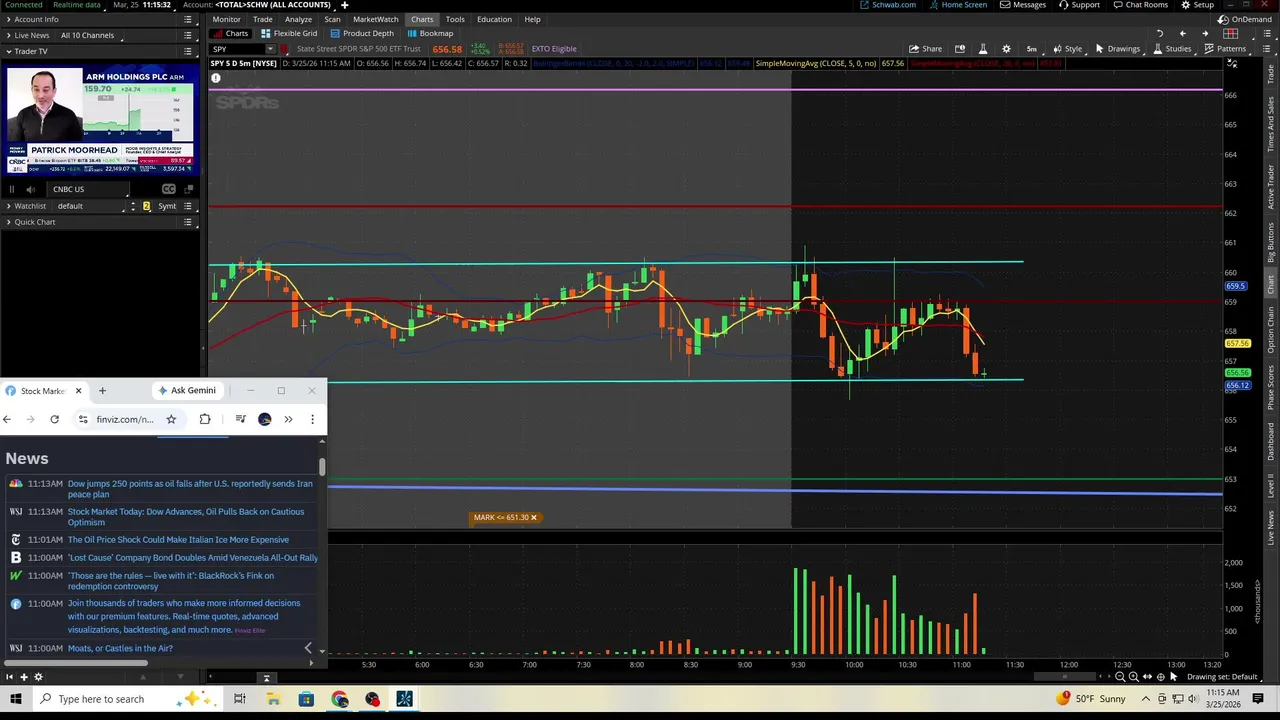Bookmark page with browser star icon
The image size is (1280, 720).
tap(171, 419)
